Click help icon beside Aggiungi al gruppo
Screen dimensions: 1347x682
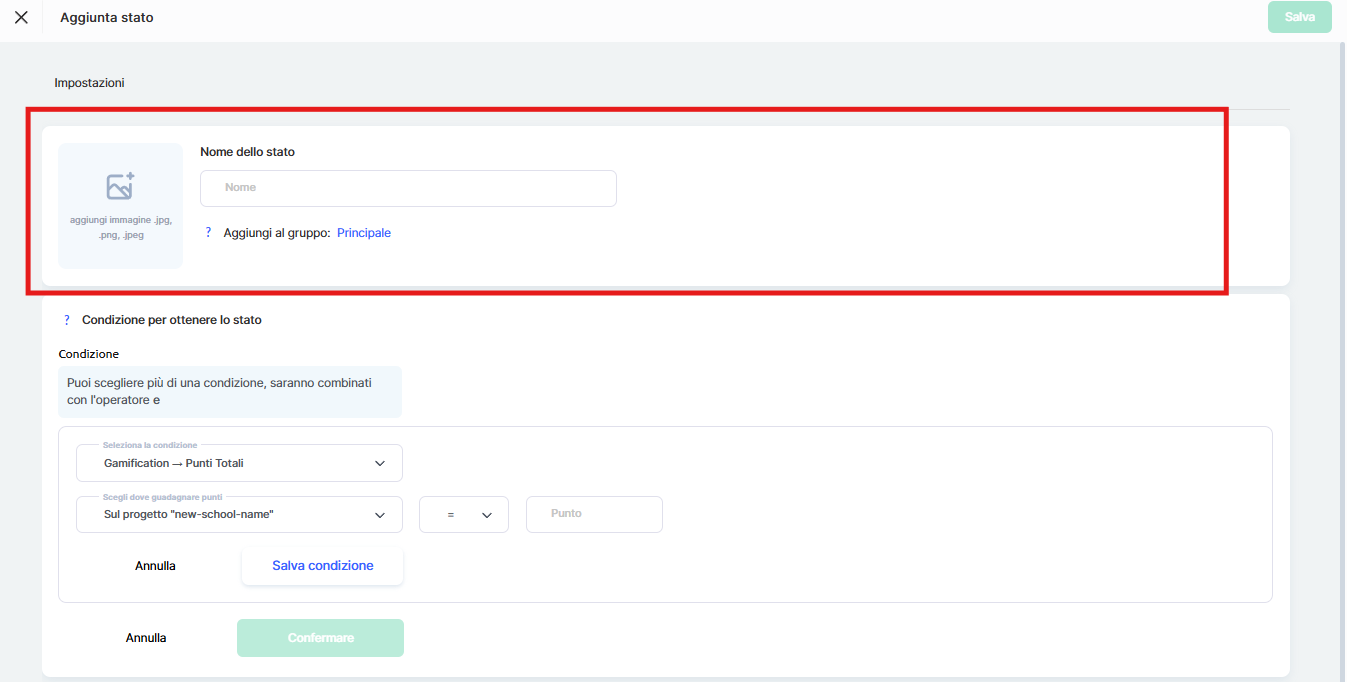208,233
